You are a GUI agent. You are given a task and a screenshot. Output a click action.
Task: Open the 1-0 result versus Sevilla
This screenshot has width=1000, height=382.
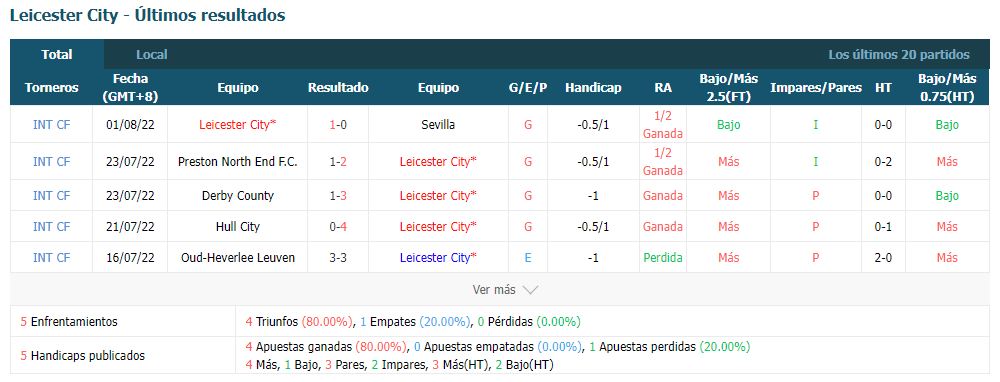(338, 125)
